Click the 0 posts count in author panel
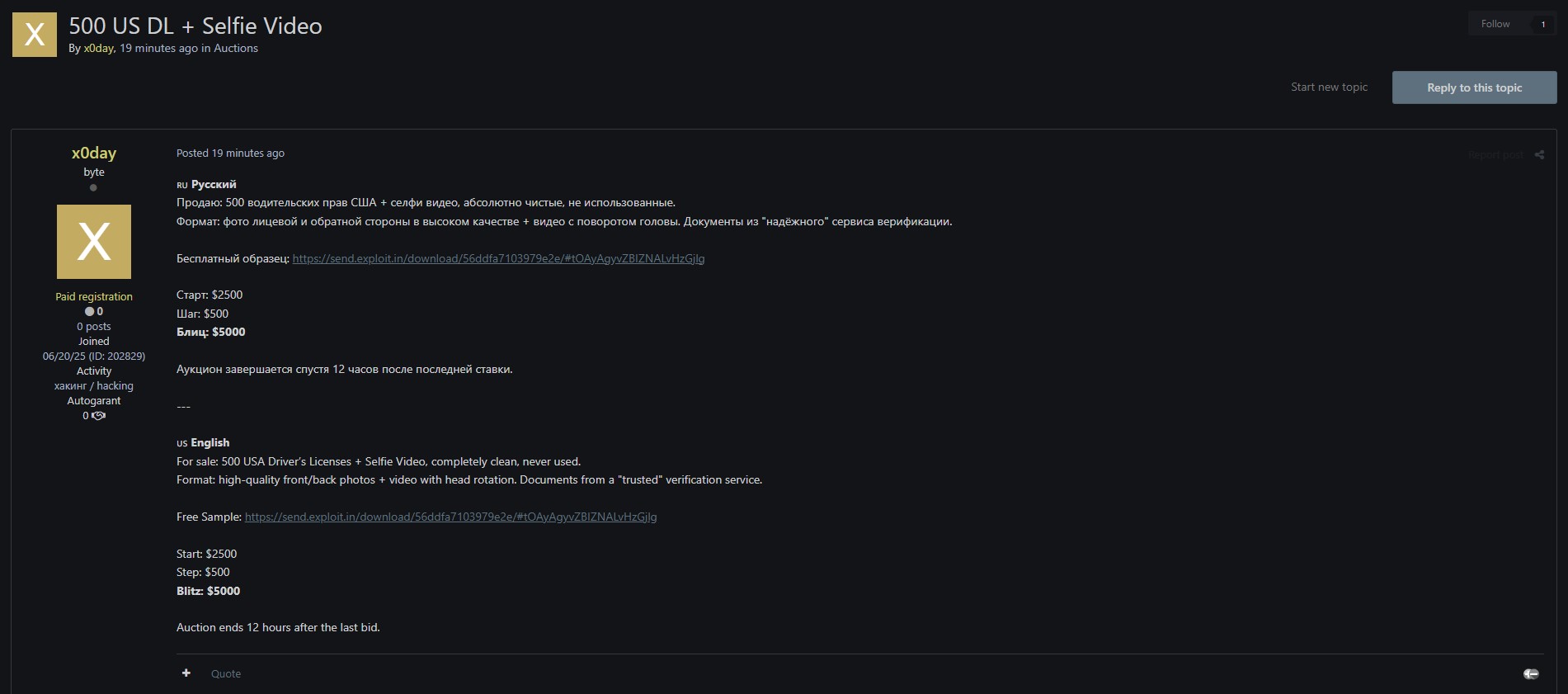This screenshot has width=1568, height=694. tap(94, 327)
